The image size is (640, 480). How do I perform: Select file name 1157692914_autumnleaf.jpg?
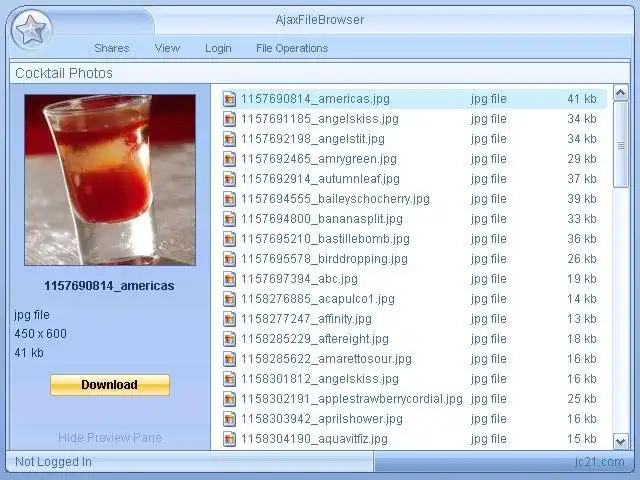(320, 179)
